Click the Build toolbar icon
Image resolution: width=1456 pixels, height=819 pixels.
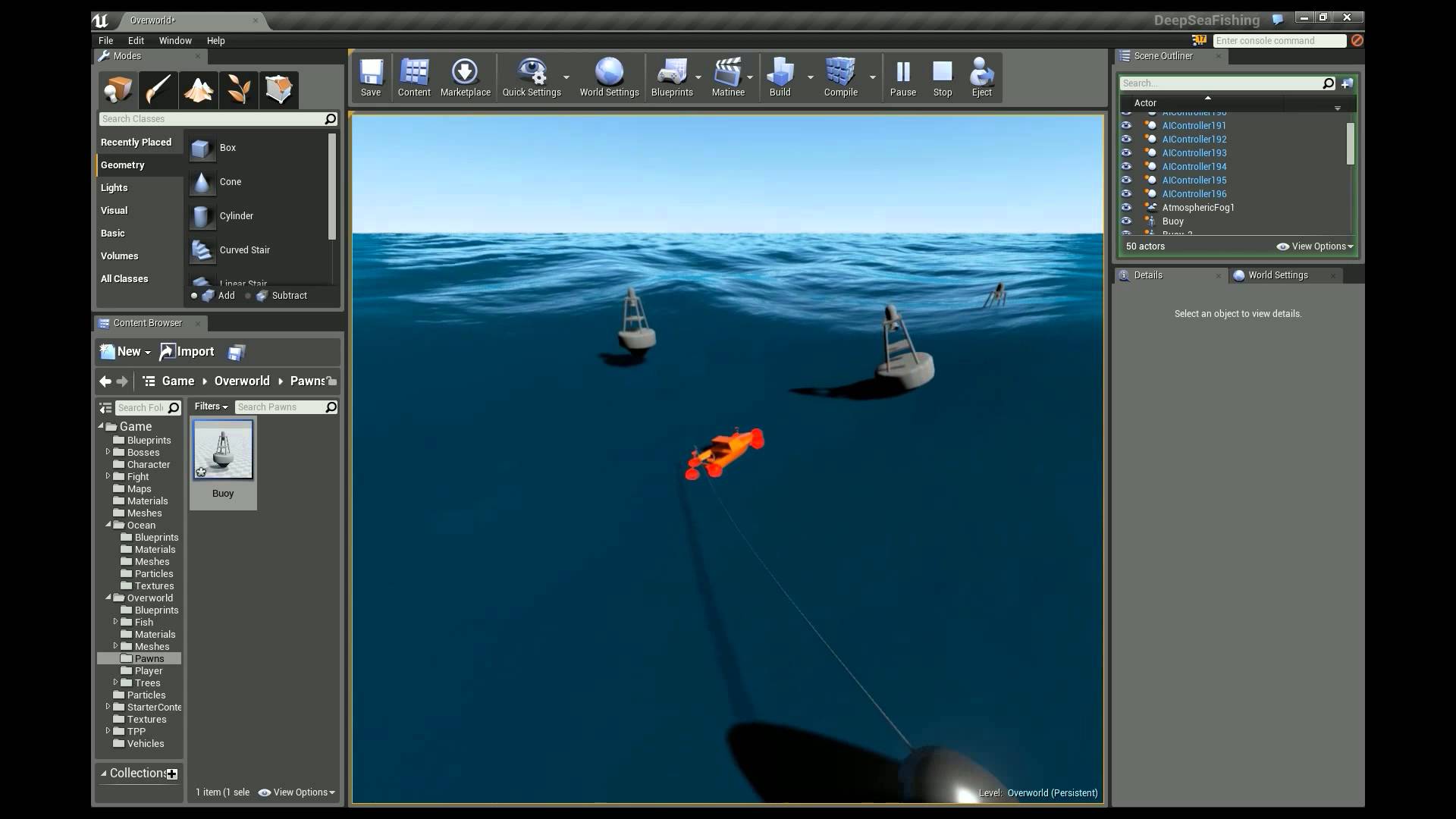coord(780,77)
